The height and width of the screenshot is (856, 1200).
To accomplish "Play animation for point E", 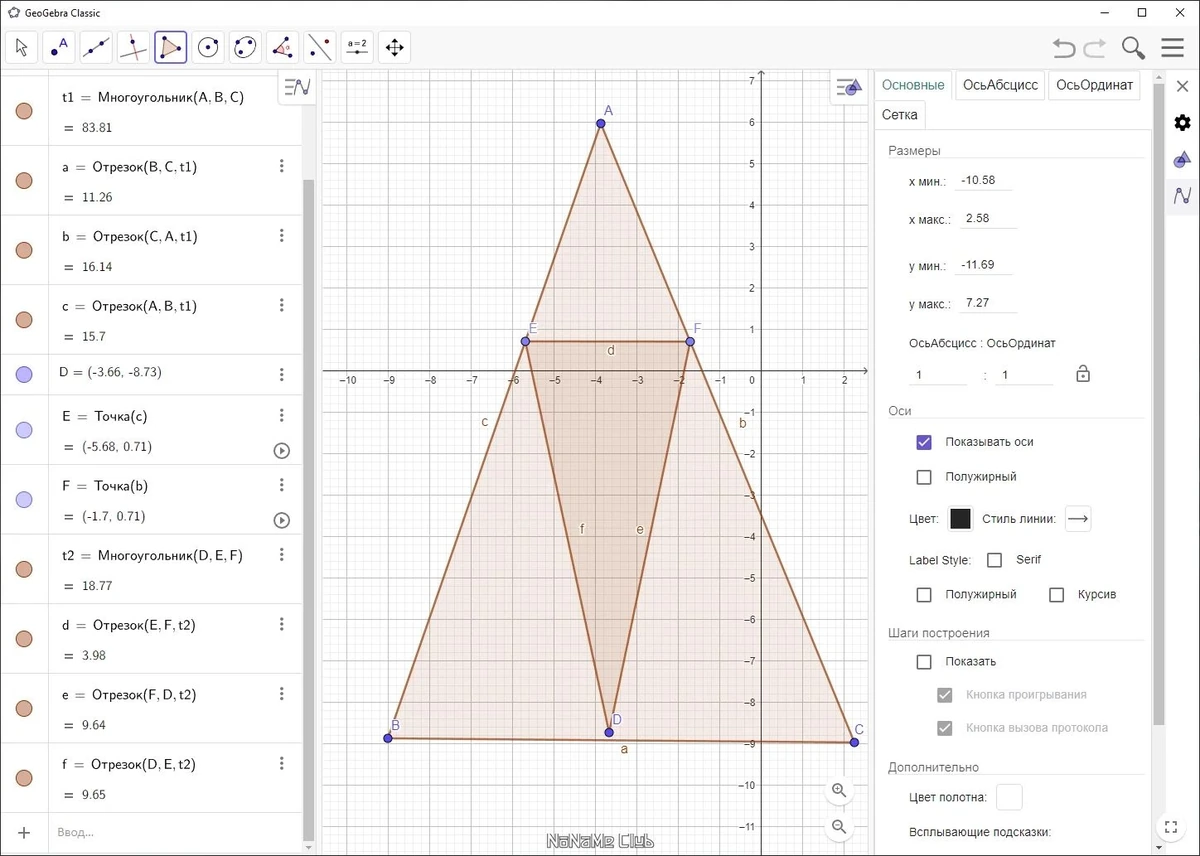I will pos(282,450).
